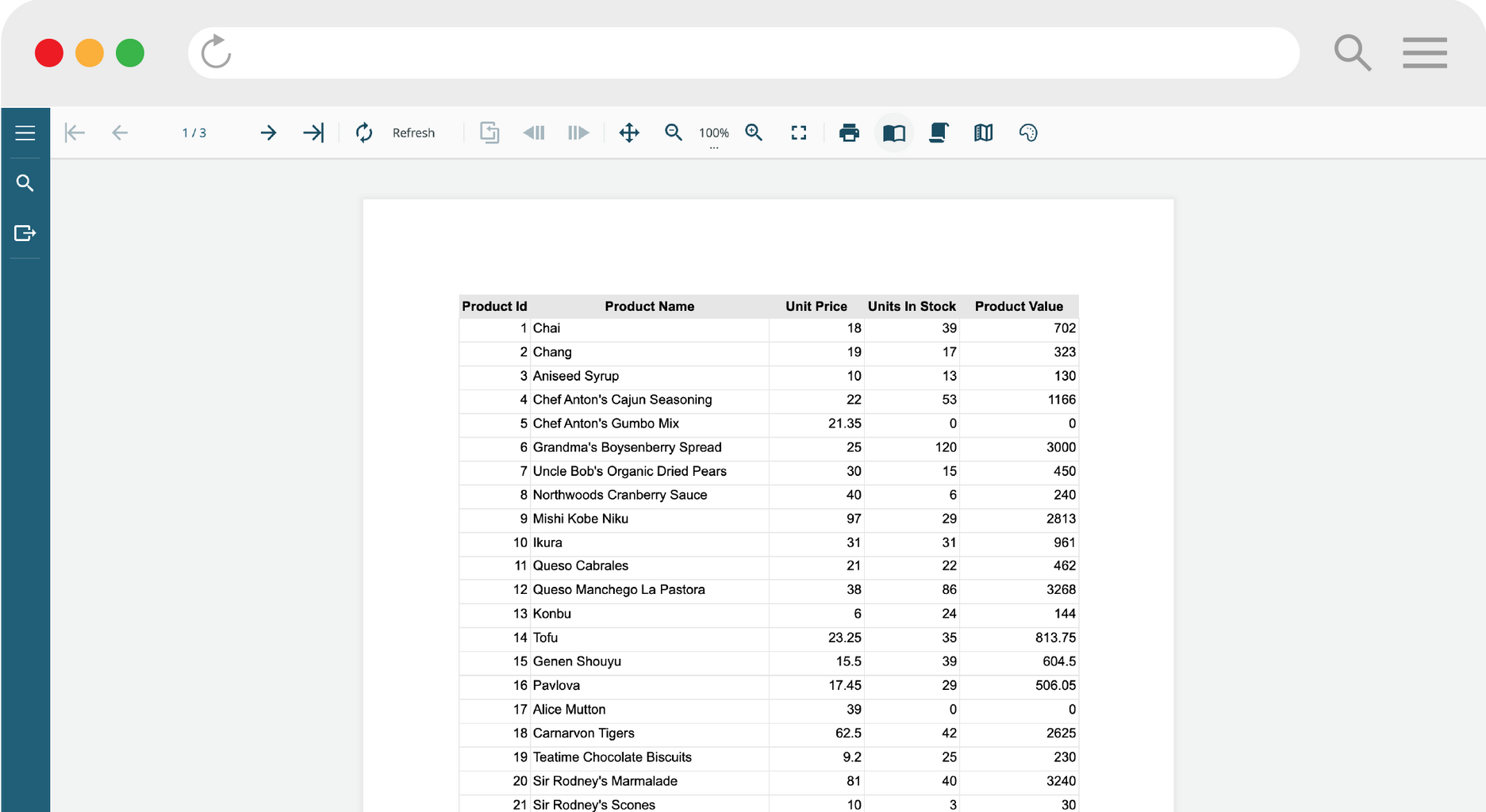The image size is (1486, 812).
Task: Click the Tofu product cell
Action: [x=650, y=638]
